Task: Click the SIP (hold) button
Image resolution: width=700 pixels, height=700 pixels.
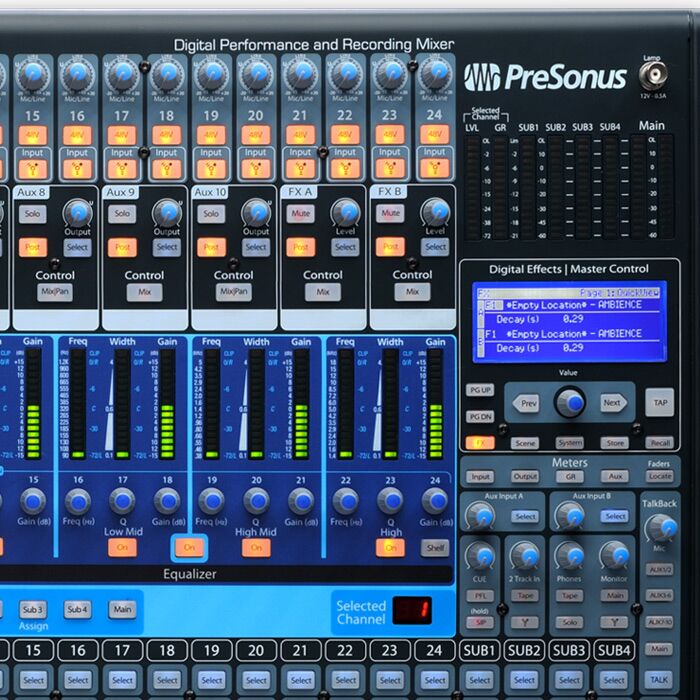Action: [x=480, y=622]
